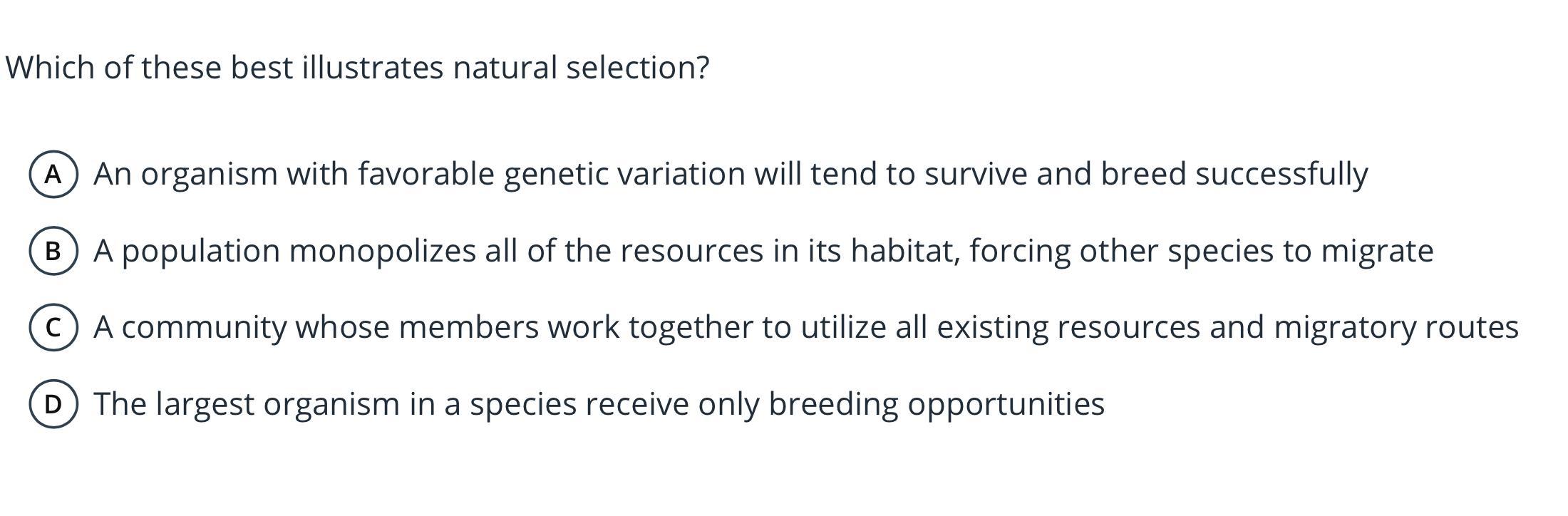Click the words 'only breeding opportunities'
1568x516 pixels.
pos(902,404)
